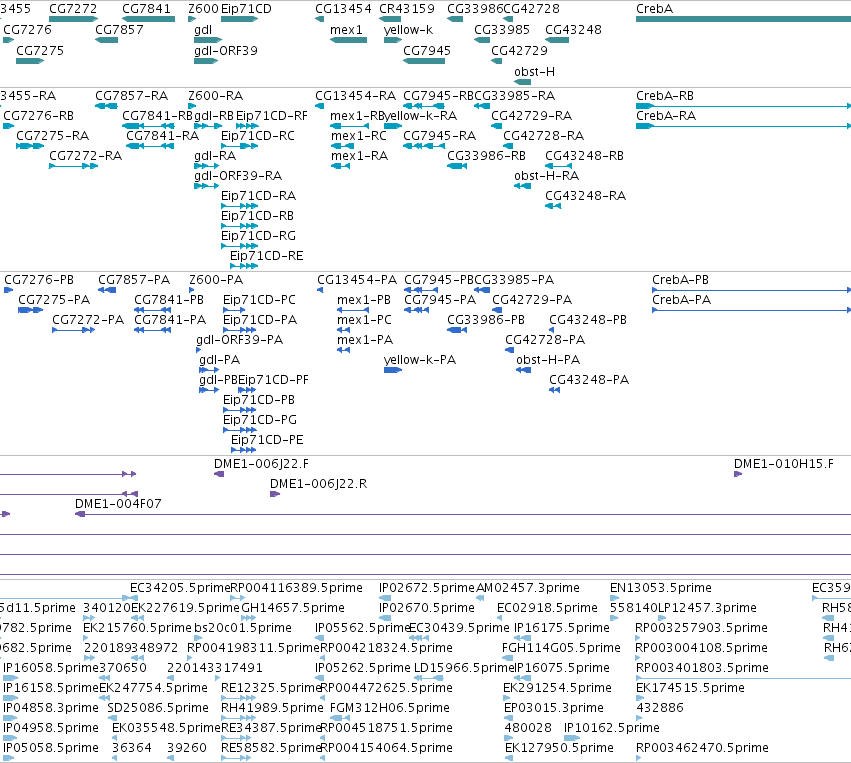Click transcript CG42729-RA label
The width and height of the screenshot is (851, 763).
pos(531,116)
